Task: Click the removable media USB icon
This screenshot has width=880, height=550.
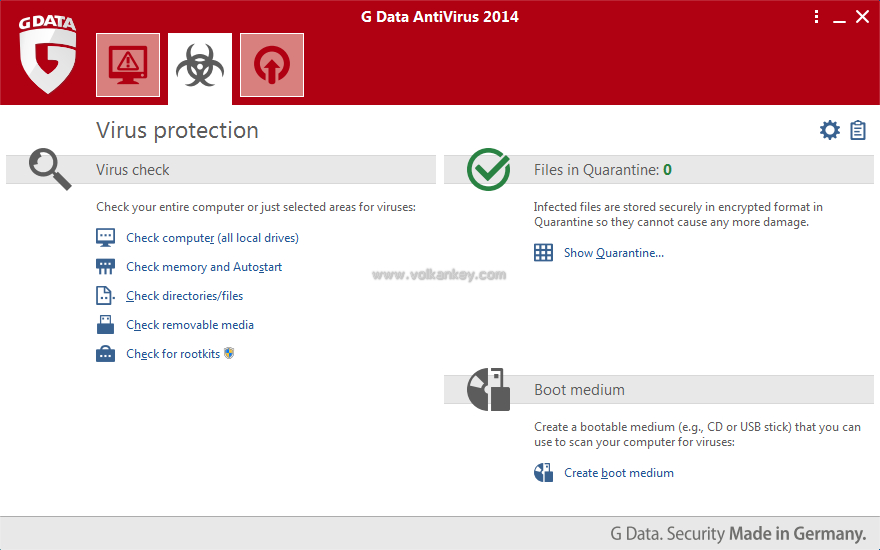Action: pyautogui.click(x=105, y=325)
